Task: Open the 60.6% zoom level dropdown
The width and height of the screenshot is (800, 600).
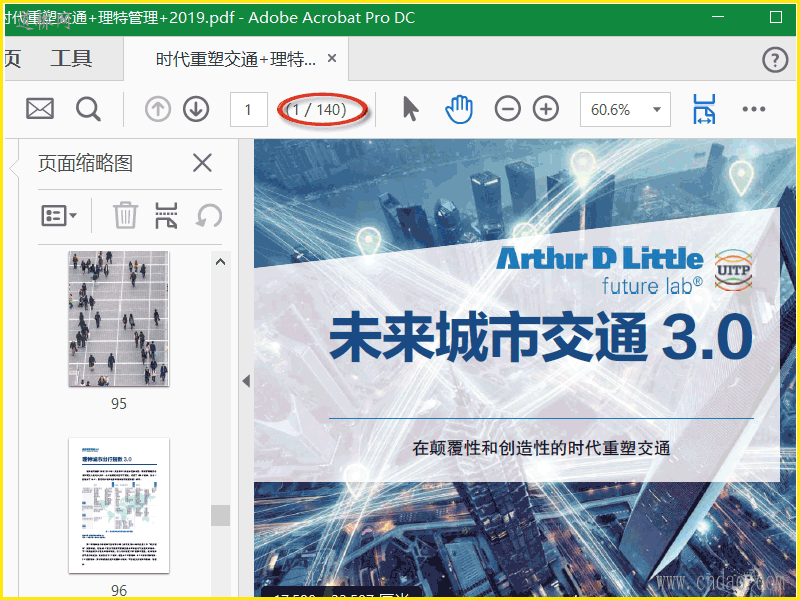Action: (625, 109)
